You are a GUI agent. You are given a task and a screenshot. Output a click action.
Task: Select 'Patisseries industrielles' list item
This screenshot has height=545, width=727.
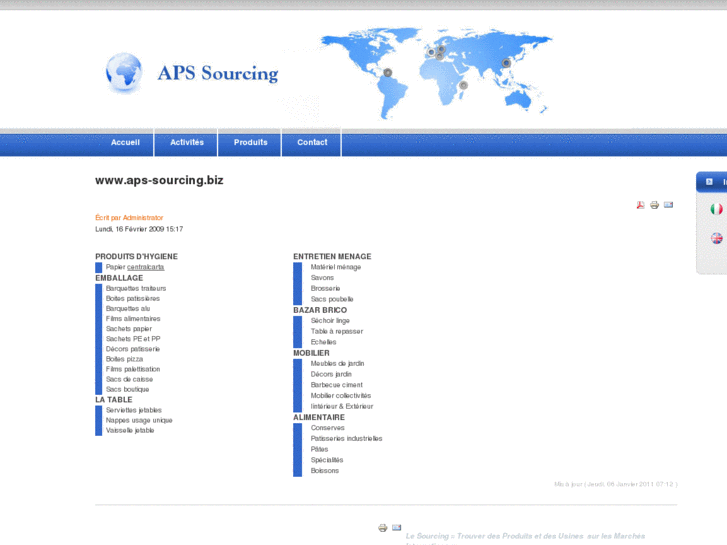coord(346,438)
